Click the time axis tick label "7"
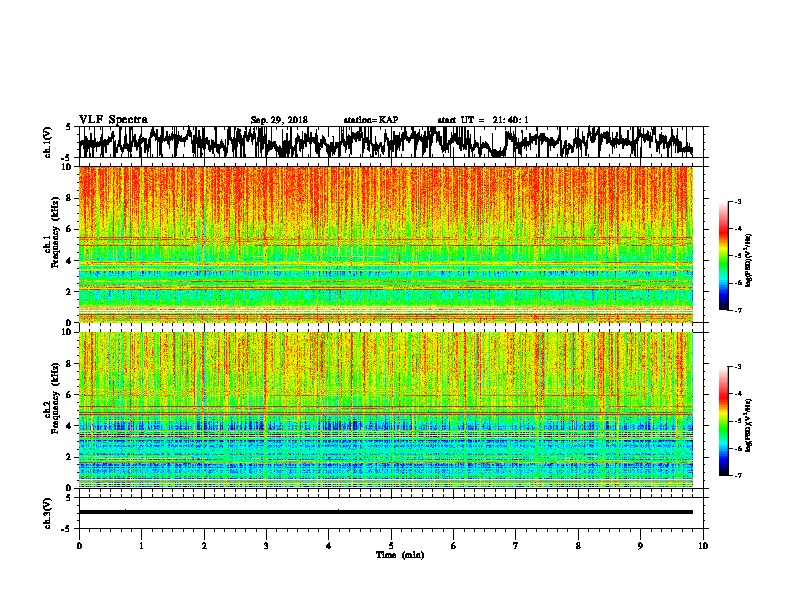Viewport: 792px width, 612px height. tap(516, 546)
